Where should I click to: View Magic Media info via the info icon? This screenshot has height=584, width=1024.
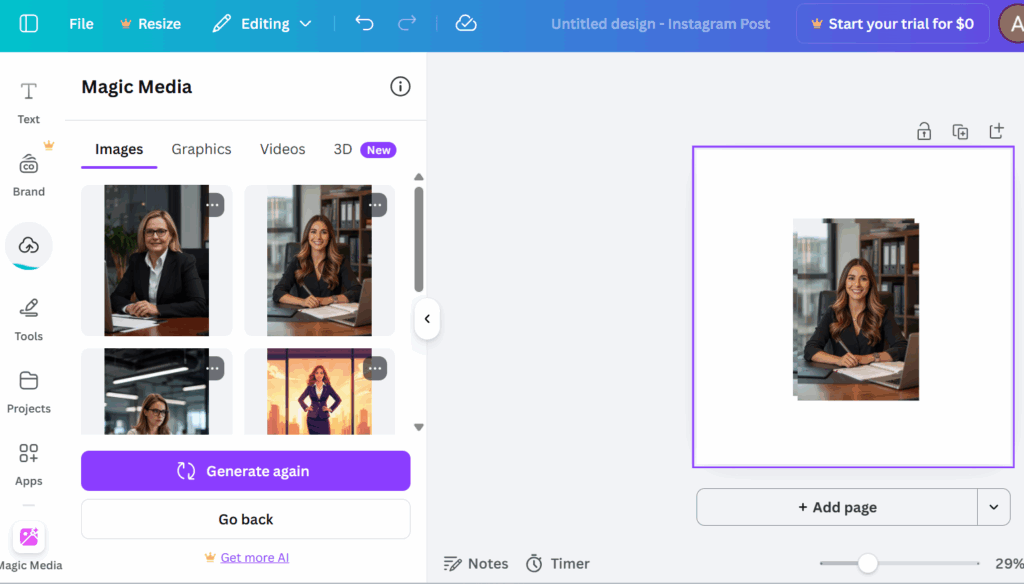[400, 86]
